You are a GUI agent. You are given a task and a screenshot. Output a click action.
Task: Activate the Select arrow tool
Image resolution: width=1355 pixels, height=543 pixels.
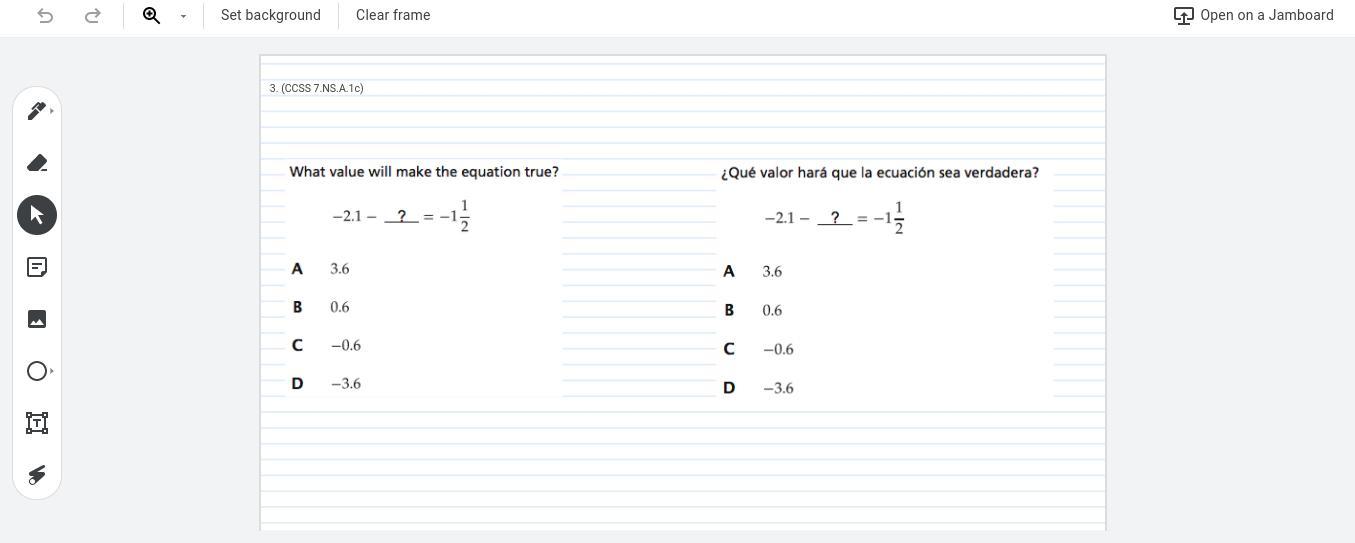point(37,215)
